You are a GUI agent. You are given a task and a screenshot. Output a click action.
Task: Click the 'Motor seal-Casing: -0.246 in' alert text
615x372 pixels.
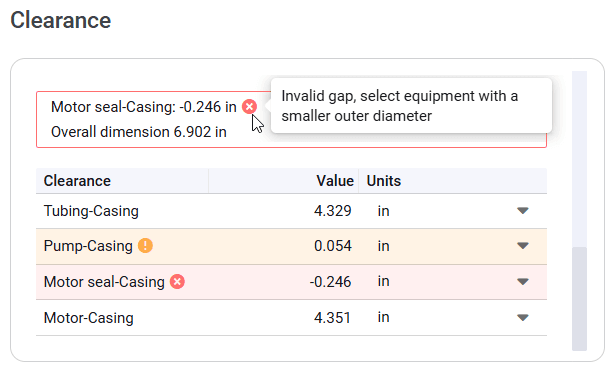[144, 107]
